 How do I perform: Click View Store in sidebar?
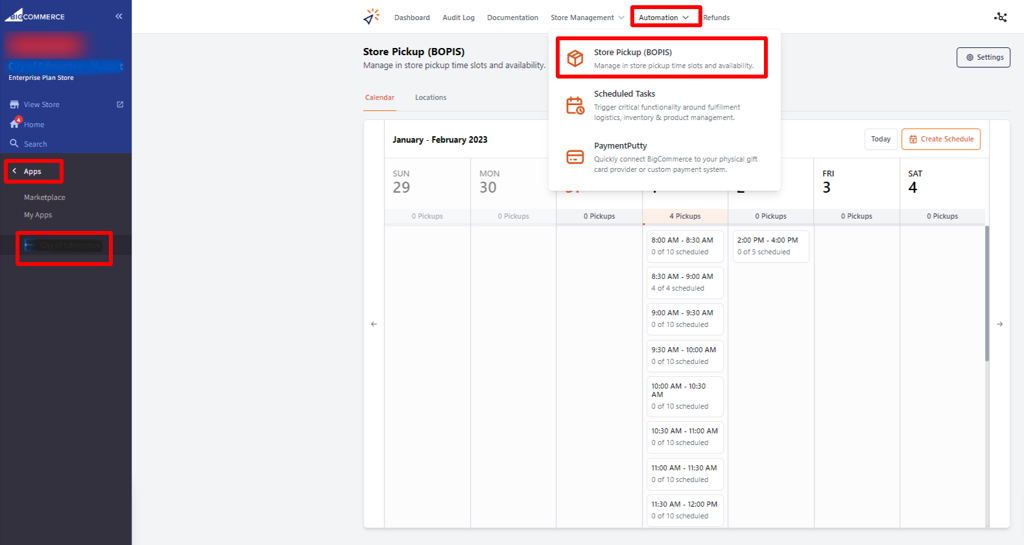41,104
